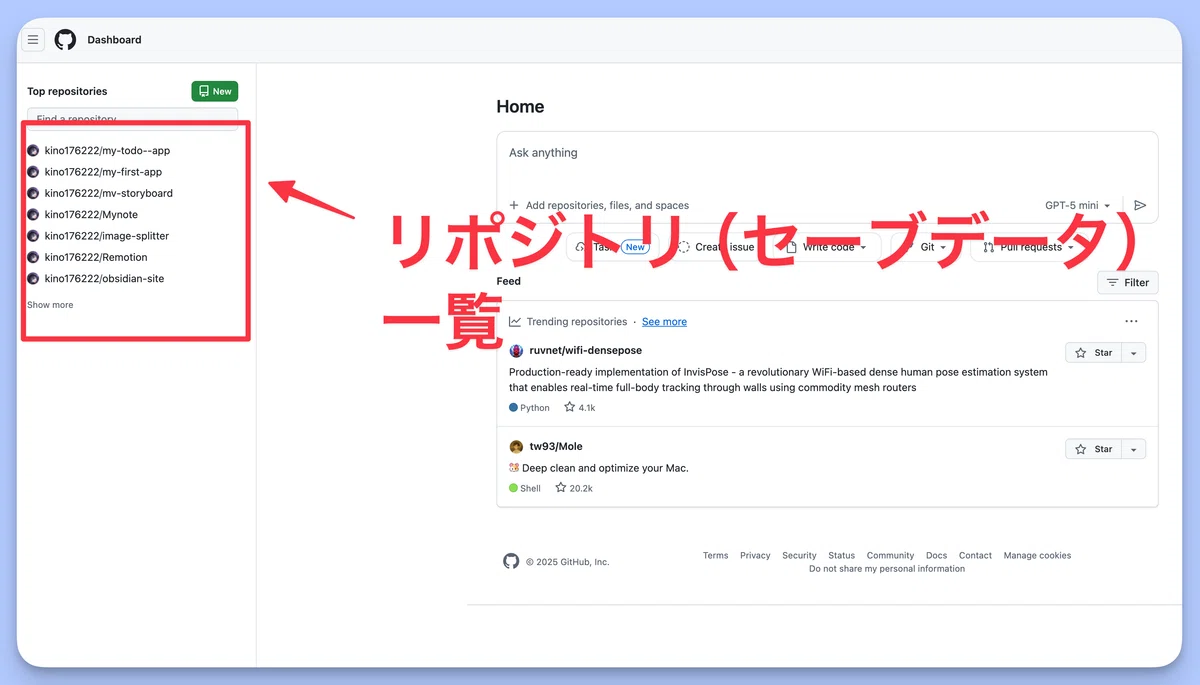Click the Create issue button

click(x=716, y=247)
